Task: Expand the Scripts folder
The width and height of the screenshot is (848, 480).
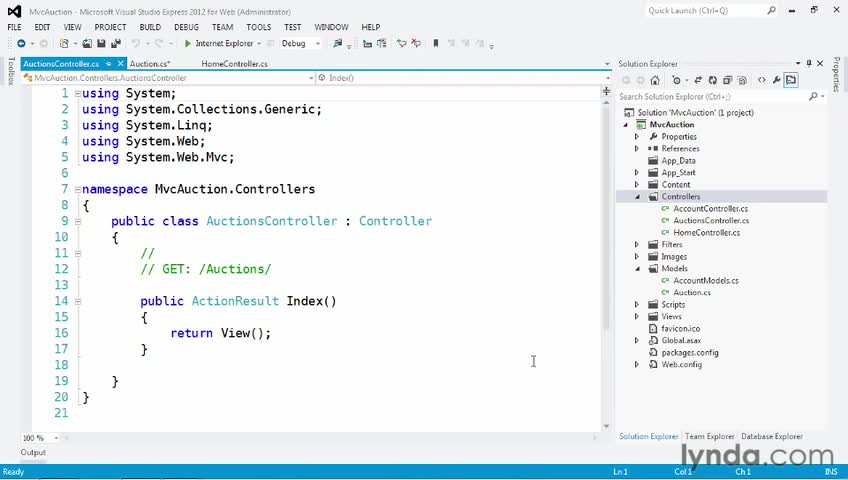Action: [637, 304]
